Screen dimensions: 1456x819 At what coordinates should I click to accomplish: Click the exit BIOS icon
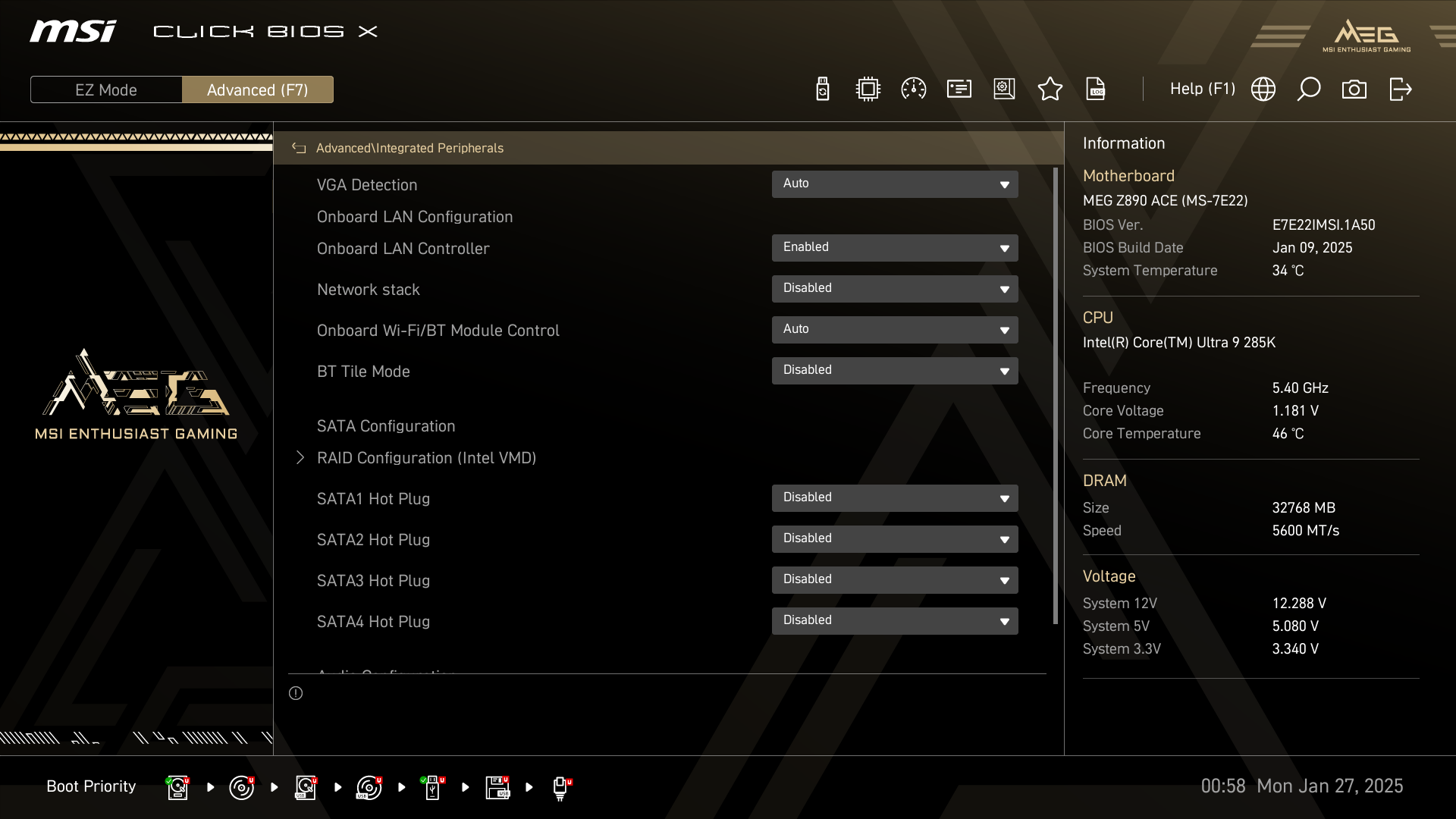click(1400, 89)
